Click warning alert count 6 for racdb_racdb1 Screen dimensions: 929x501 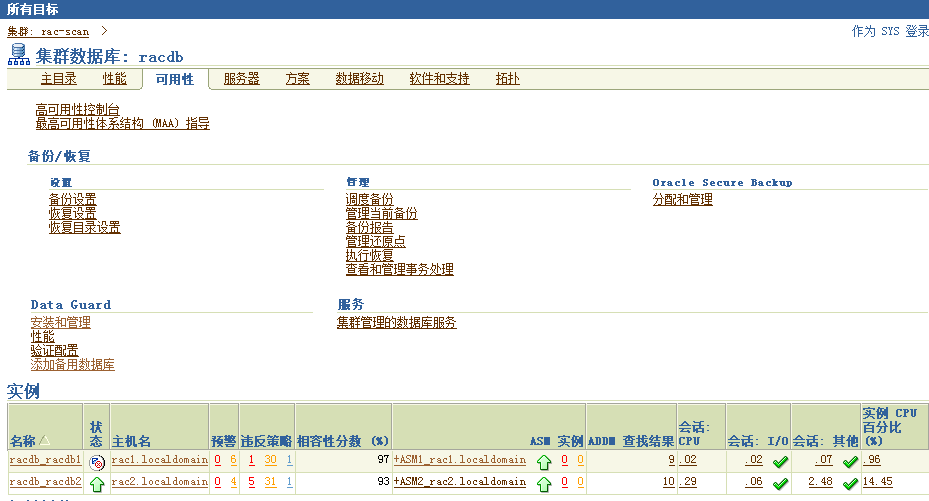click(x=233, y=460)
